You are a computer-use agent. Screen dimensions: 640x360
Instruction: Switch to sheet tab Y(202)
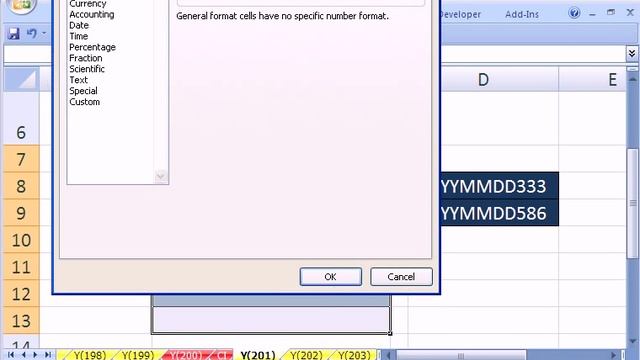[x=306, y=355]
